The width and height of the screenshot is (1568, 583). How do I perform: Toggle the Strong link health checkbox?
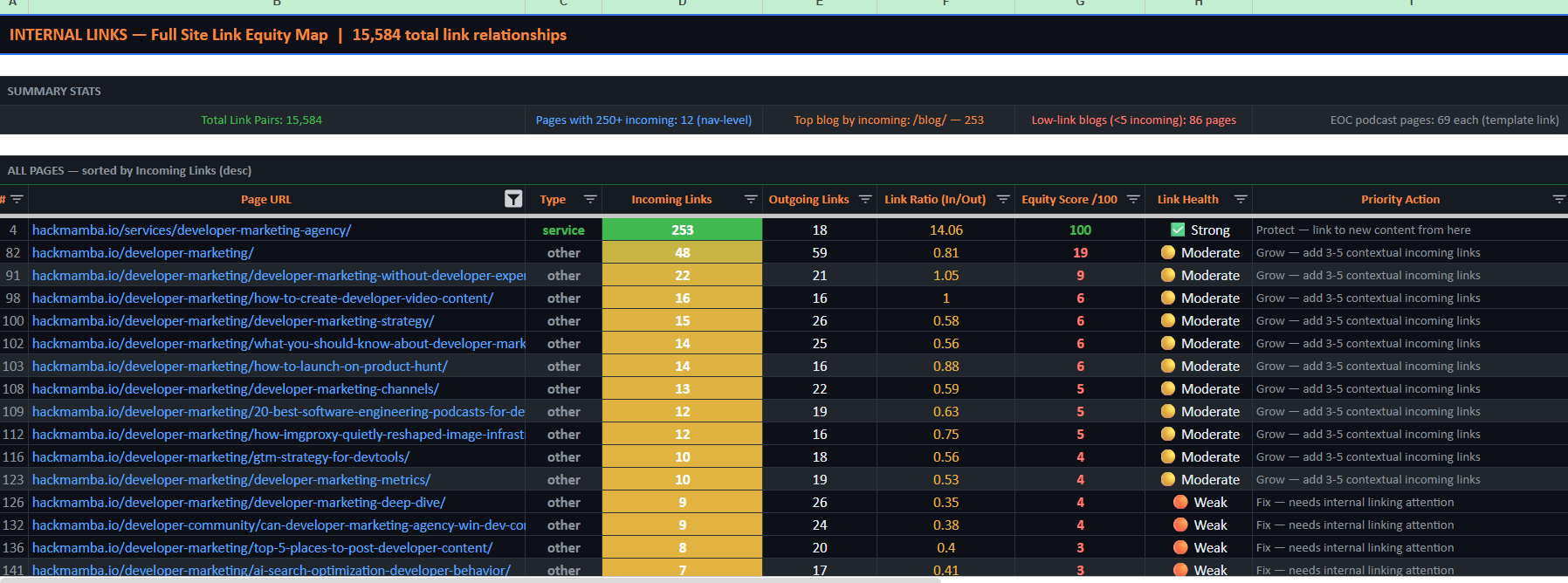point(1178,230)
